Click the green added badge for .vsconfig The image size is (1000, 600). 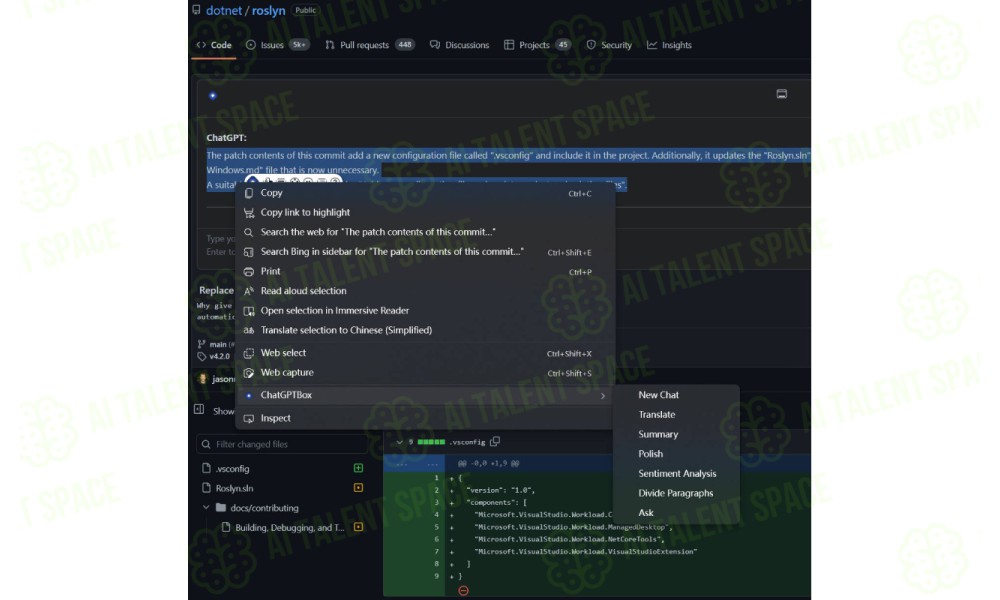click(x=358, y=468)
